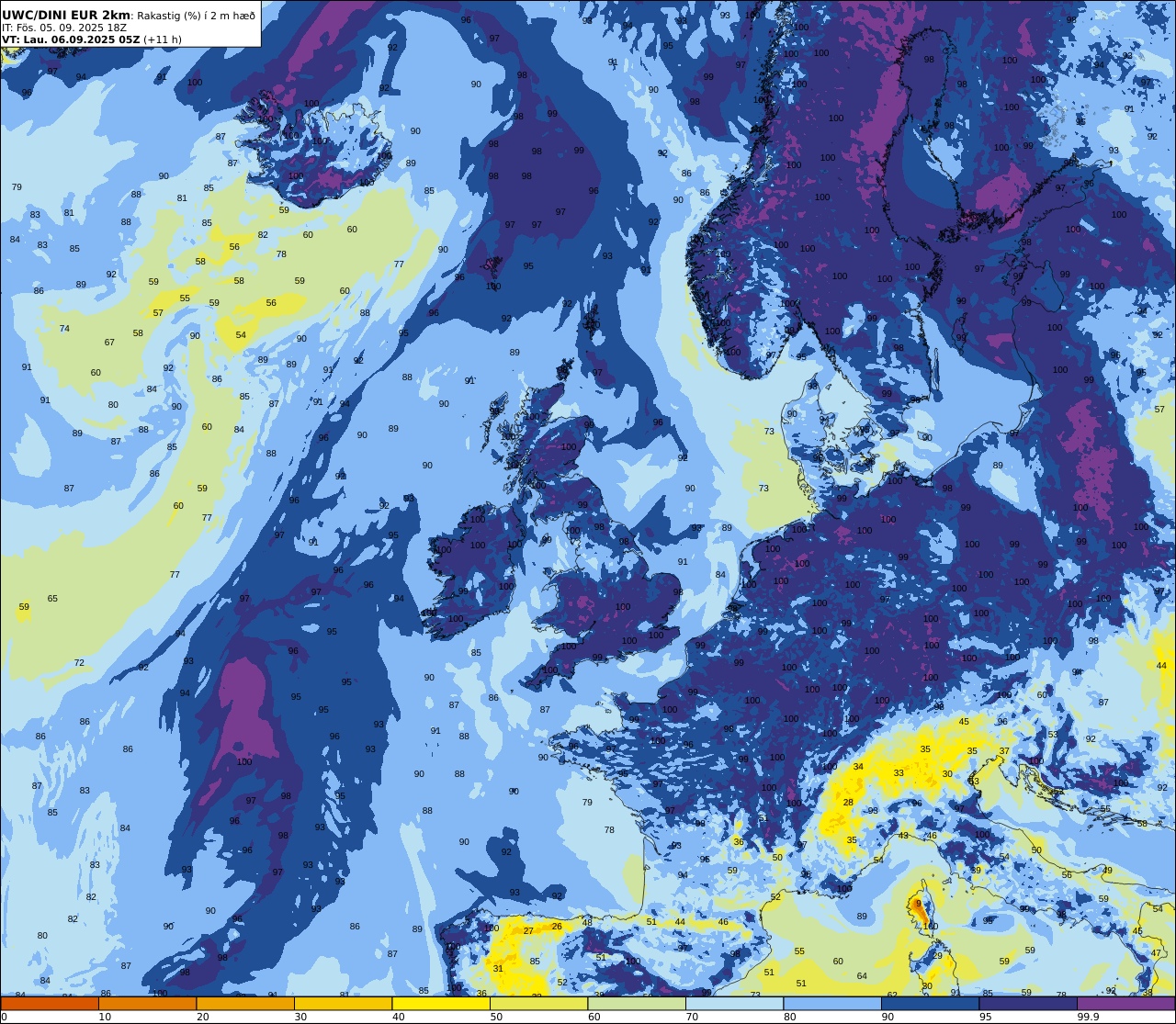Click the value '43' near northern Italy
The width and height of the screenshot is (1176, 1024).
(x=903, y=836)
